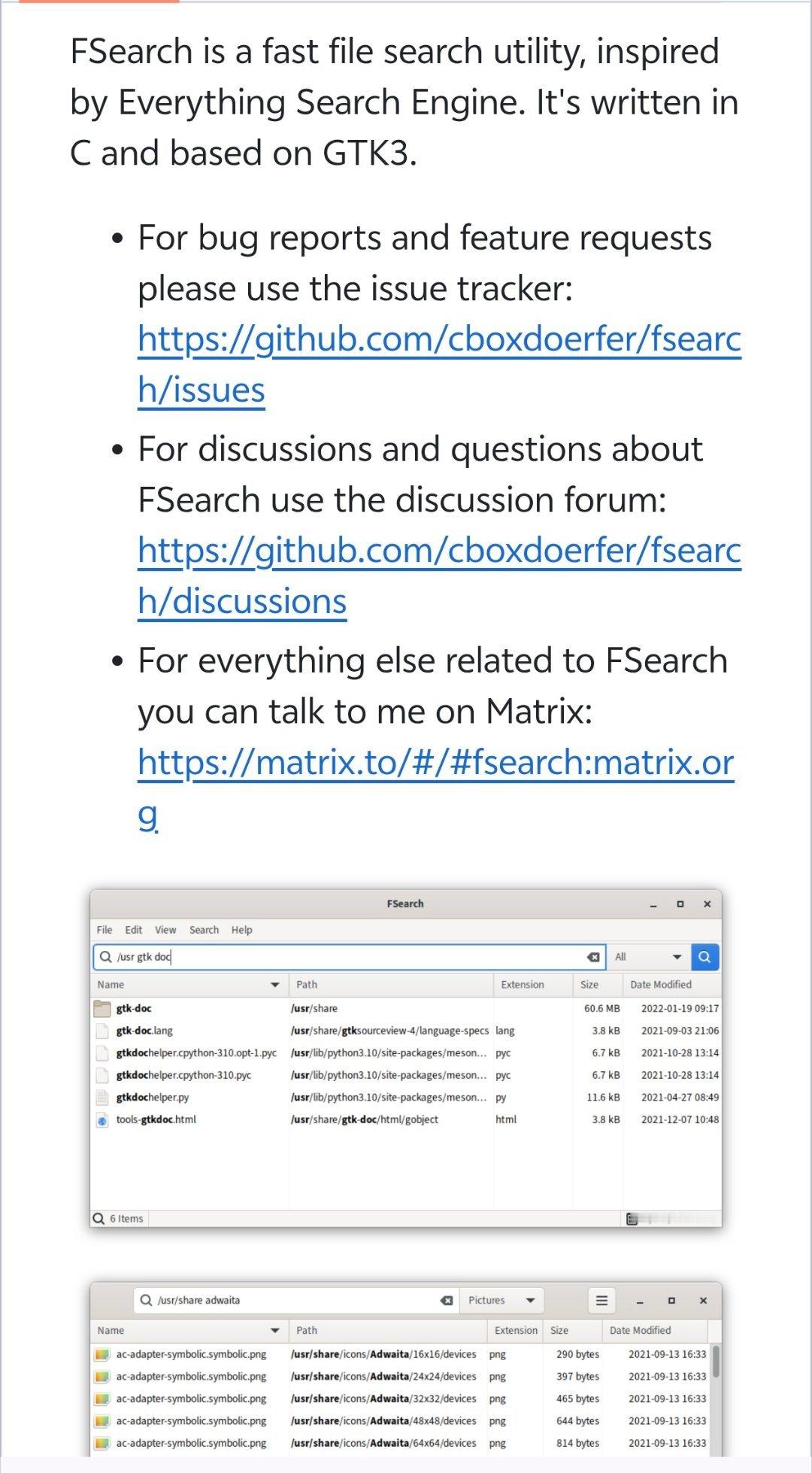Screen dimensions: 812x1473
Task: Sort by Date Modified in second window
Action: 654,1330
